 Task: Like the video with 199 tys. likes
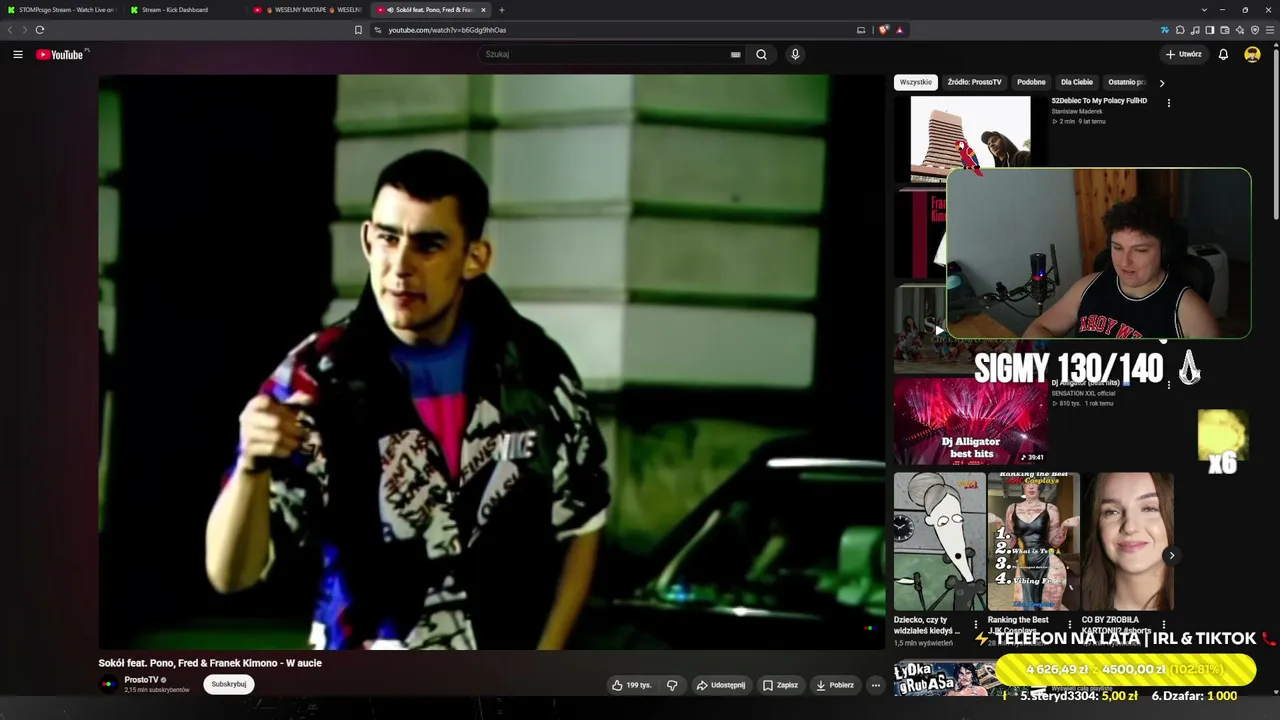tap(632, 685)
